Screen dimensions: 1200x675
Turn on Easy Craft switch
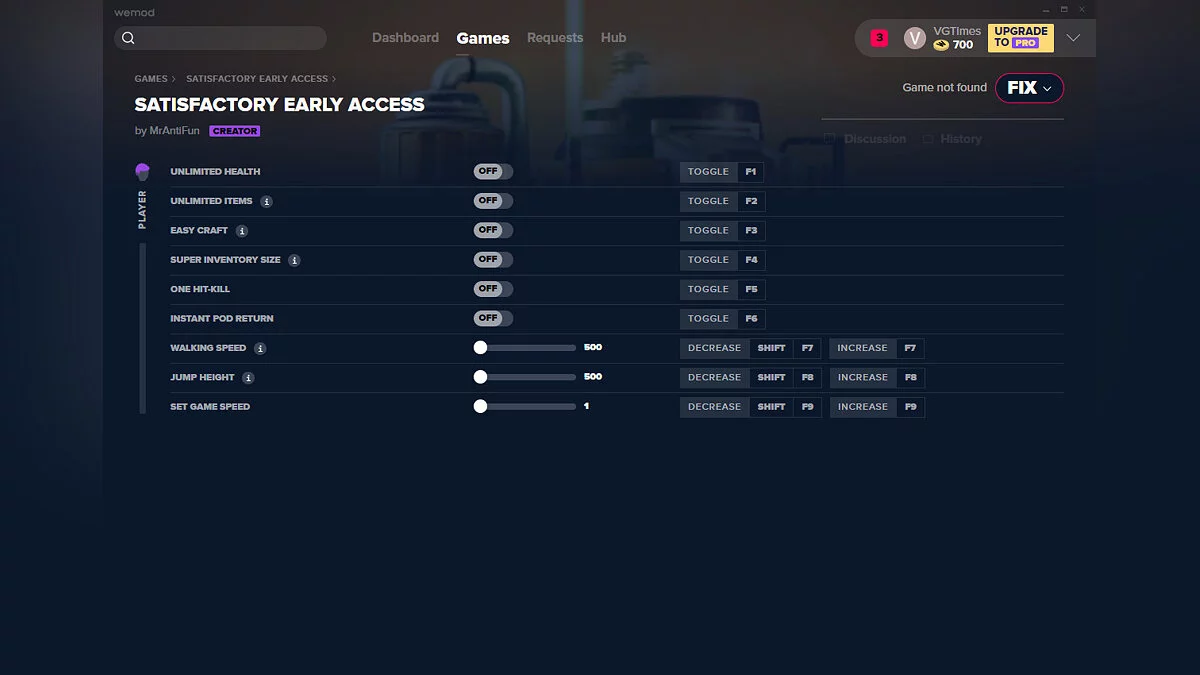click(x=493, y=230)
